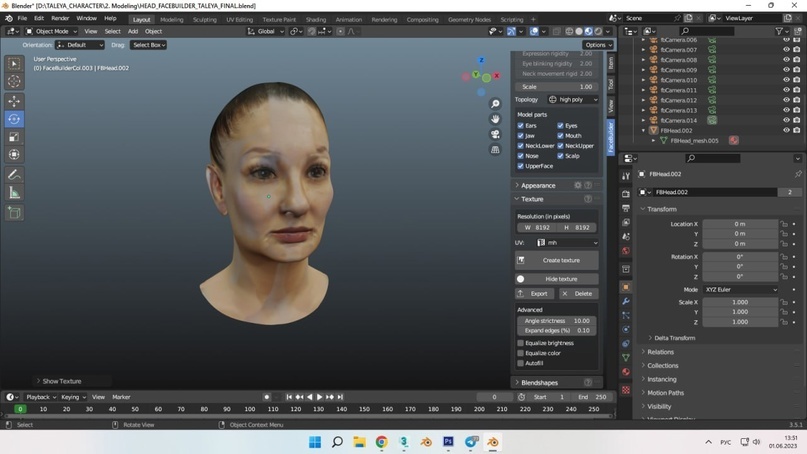The height and width of the screenshot is (454, 807).
Task: Click the texture Delete button
Action: pos(578,293)
